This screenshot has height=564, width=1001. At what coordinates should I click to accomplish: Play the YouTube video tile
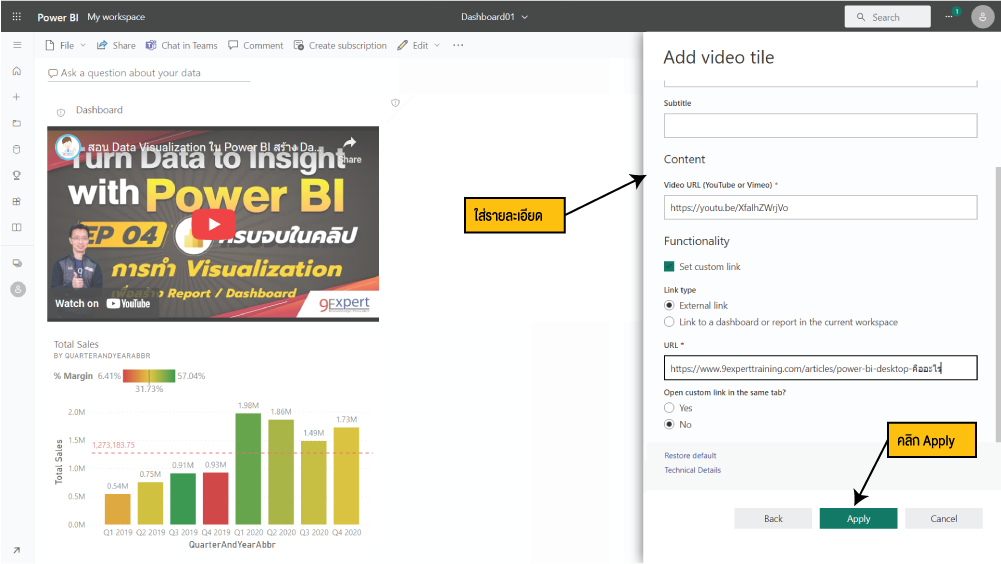coord(213,223)
